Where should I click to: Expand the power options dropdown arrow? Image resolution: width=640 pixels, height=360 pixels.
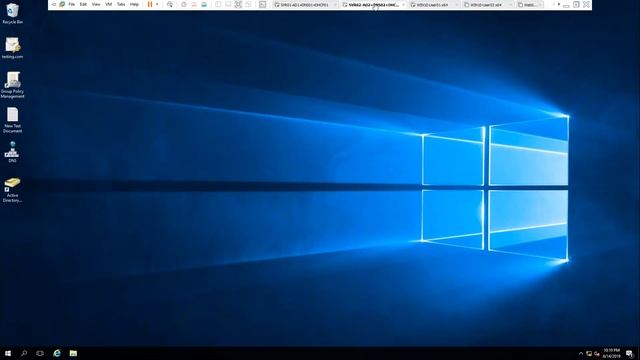click(157, 4)
